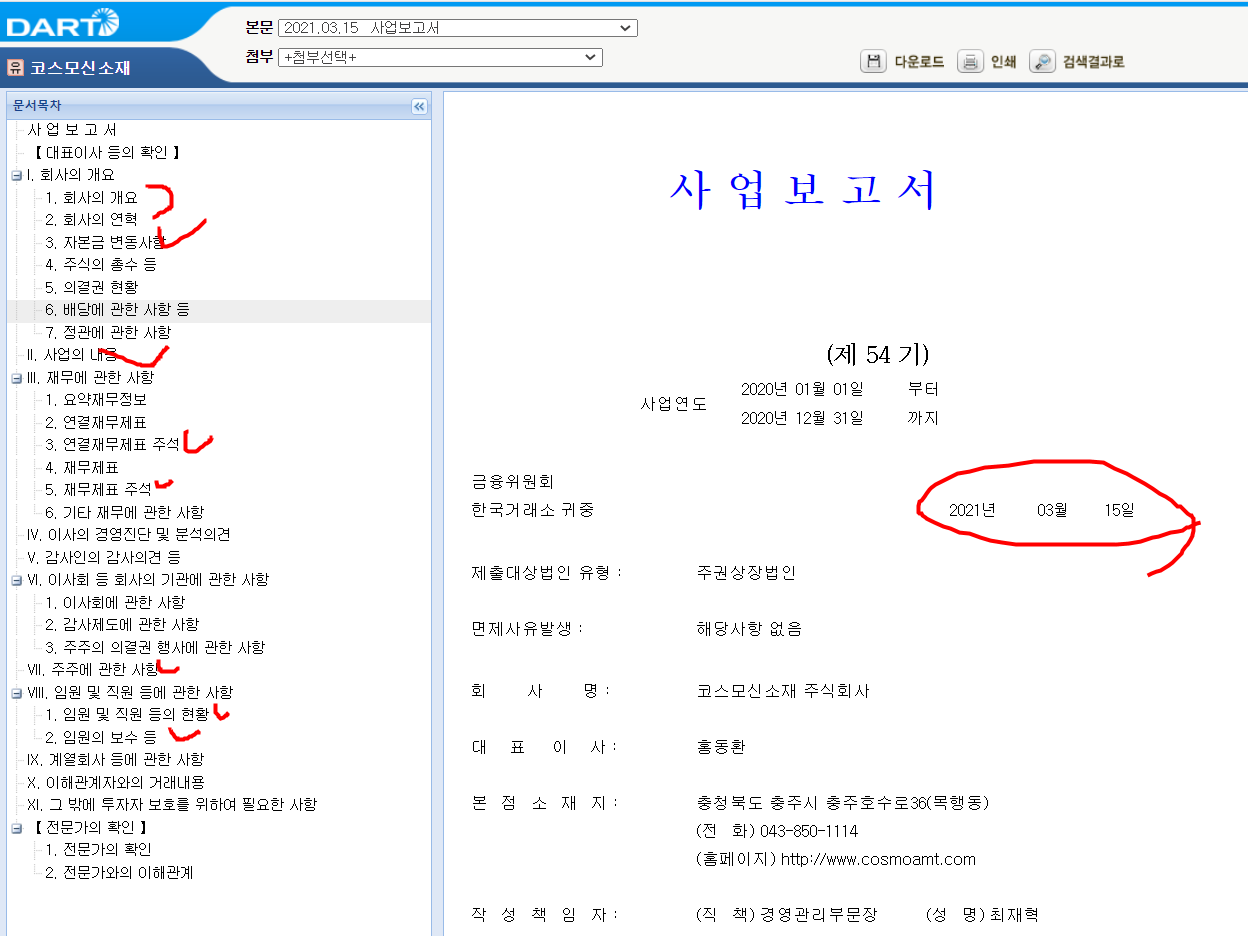The height and width of the screenshot is (936, 1248).
Task: Click the magnifier search results icon
Action: pos(1042,62)
